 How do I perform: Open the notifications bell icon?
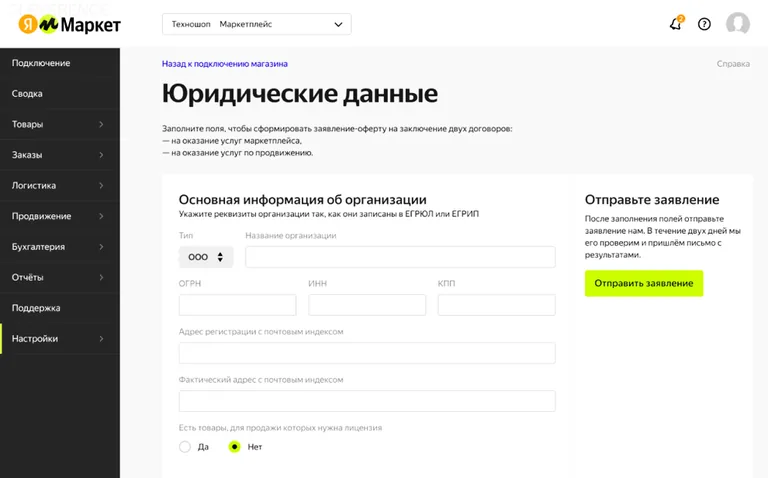[x=676, y=24]
